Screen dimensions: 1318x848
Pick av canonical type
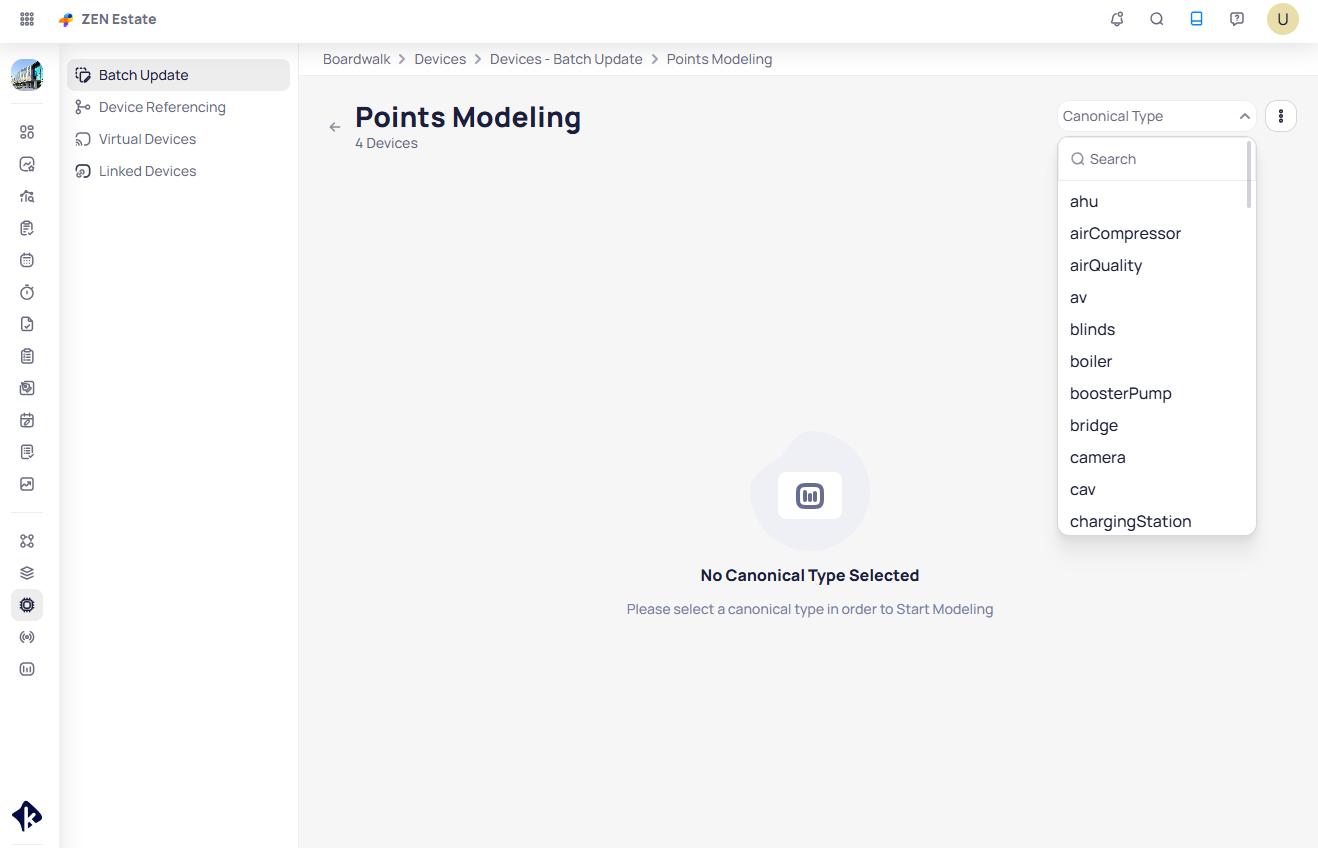tap(1153, 297)
